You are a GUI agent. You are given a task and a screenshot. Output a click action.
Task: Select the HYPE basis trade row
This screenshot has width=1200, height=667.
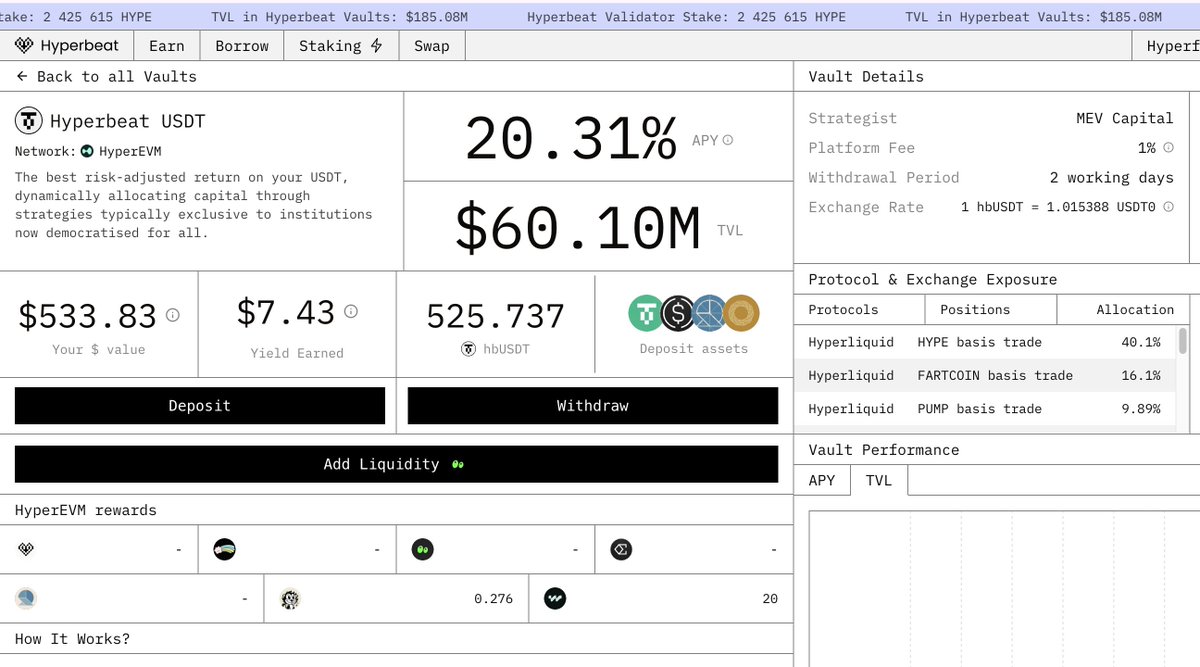point(985,342)
